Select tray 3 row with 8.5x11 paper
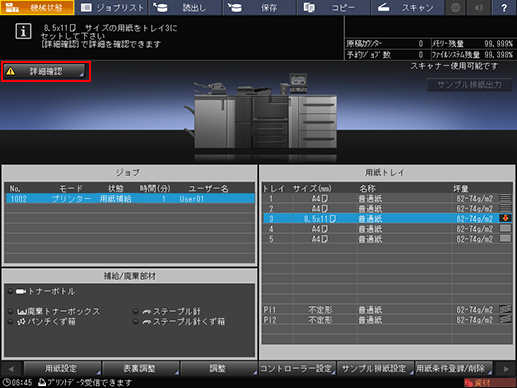 [387, 219]
